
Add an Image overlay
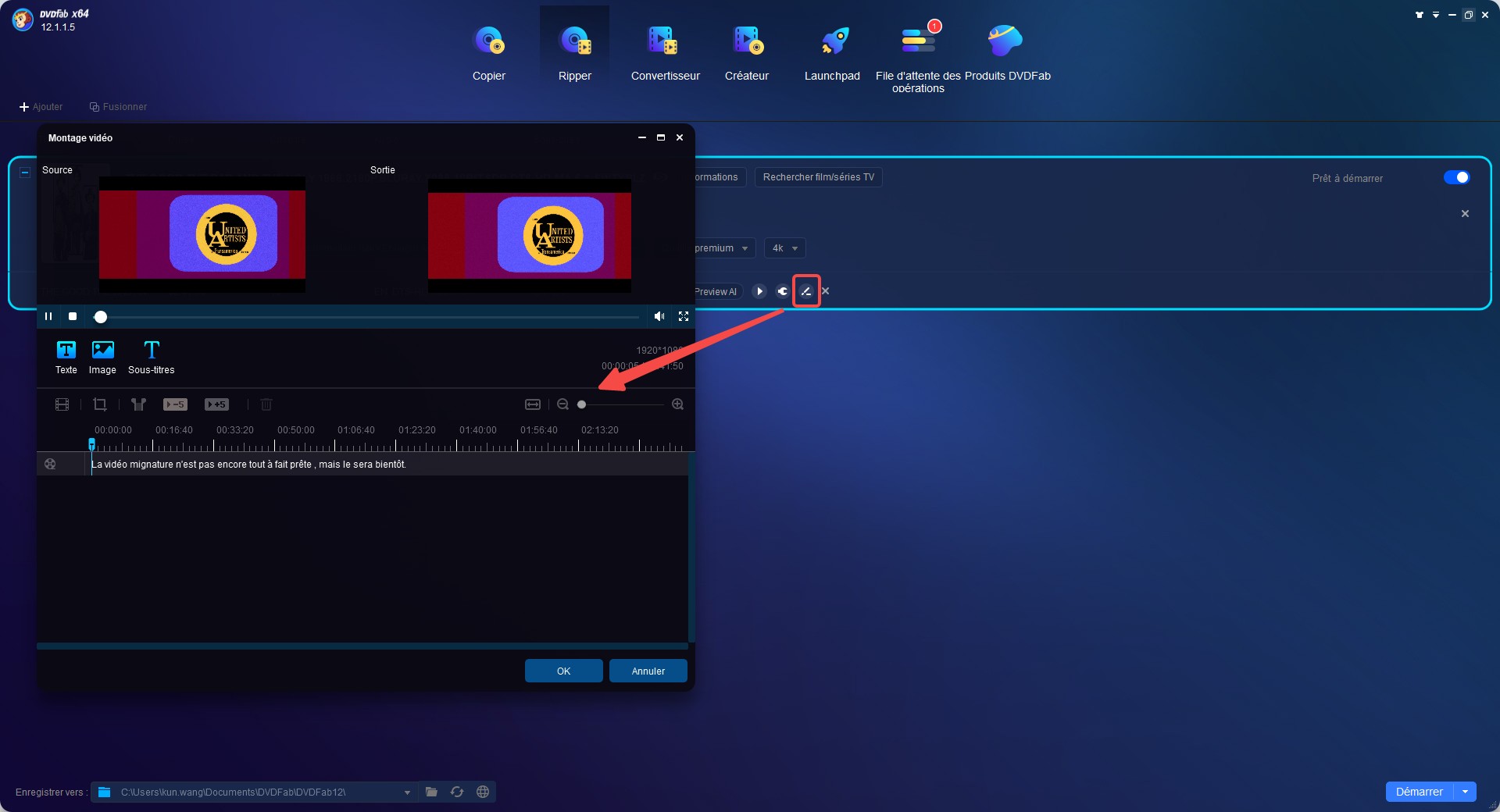tap(102, 358)
